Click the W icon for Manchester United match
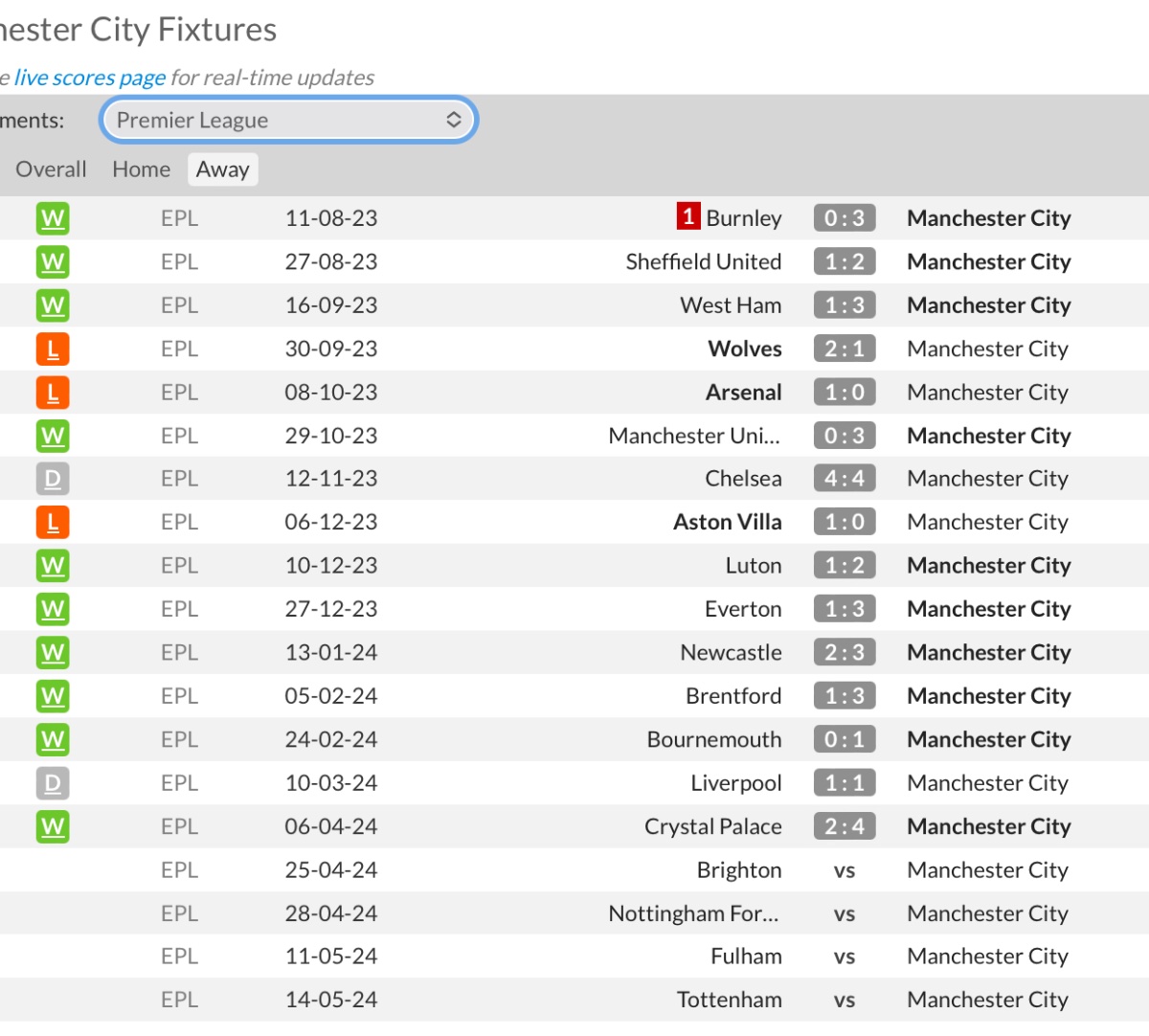The height and width of the screenshot is (1036, 1149). [x=53, y=436]
